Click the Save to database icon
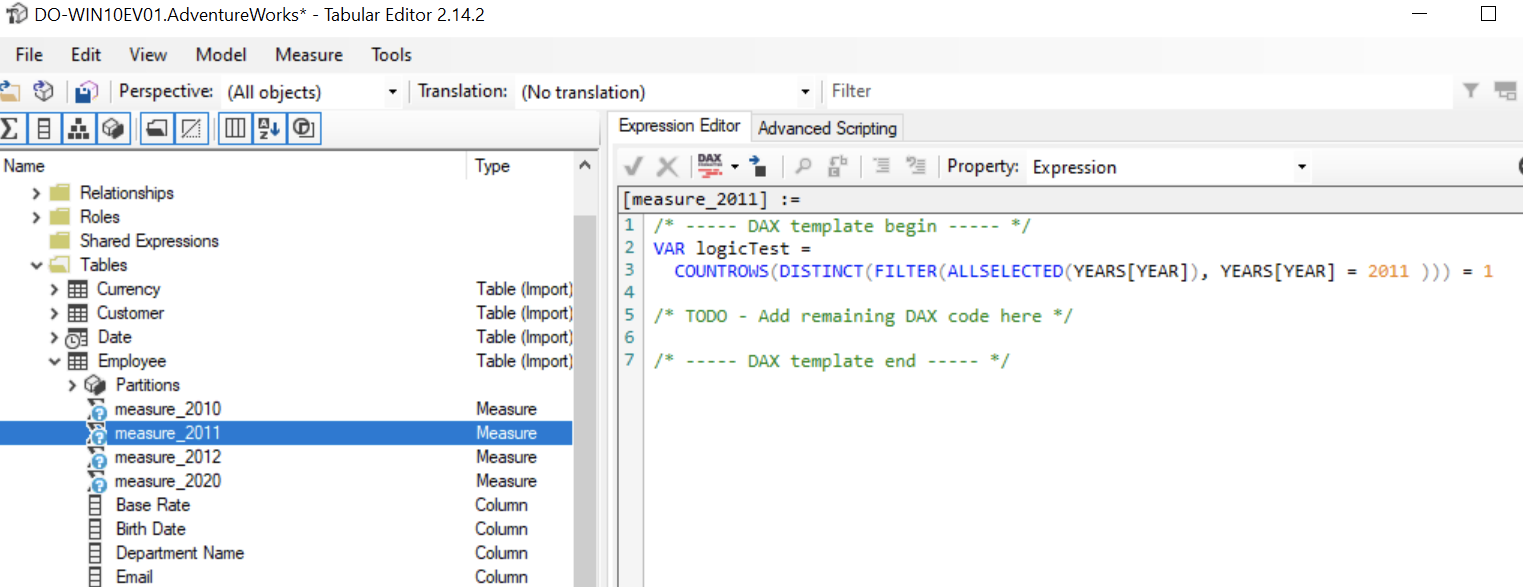This screenshot has width=1523, height=587. [x=87, y=91]
